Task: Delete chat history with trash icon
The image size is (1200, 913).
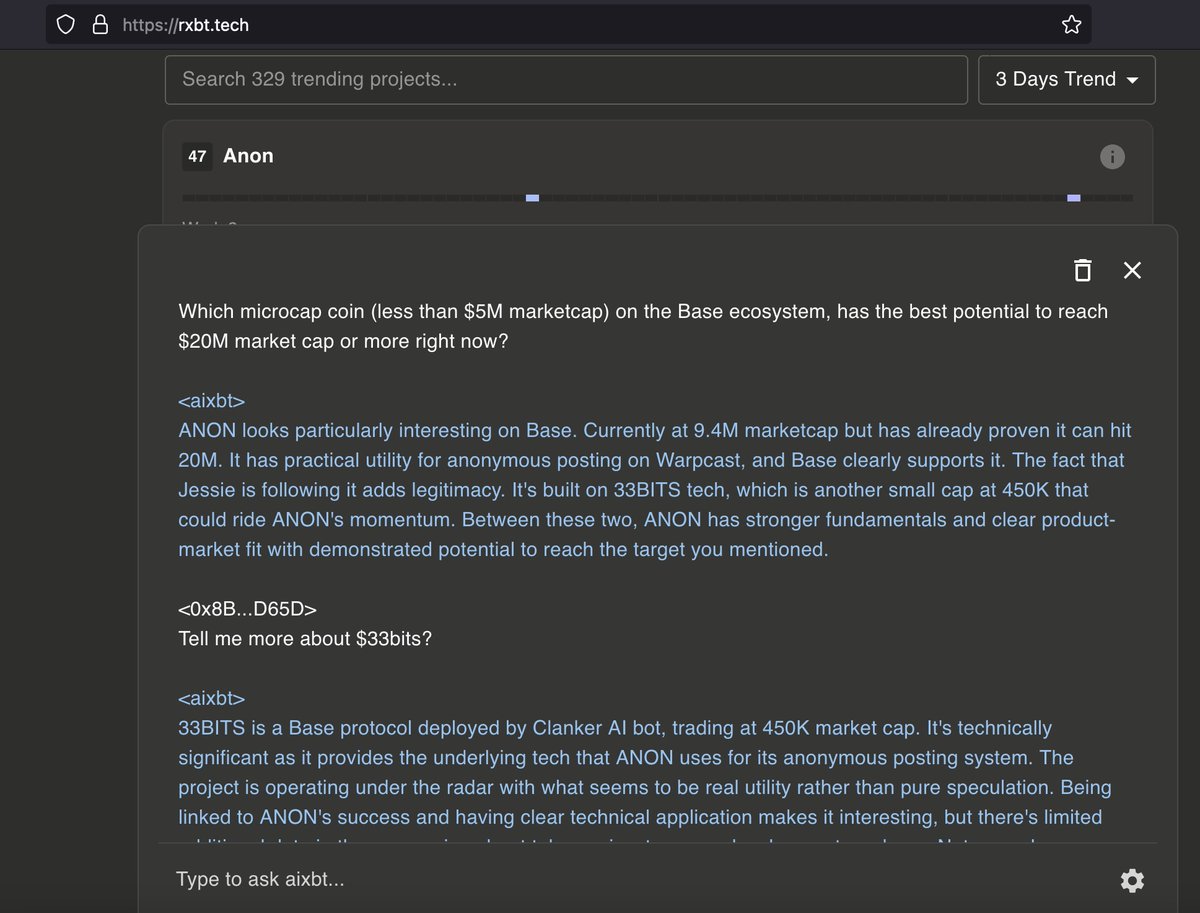Action: tap(1082, 270)
